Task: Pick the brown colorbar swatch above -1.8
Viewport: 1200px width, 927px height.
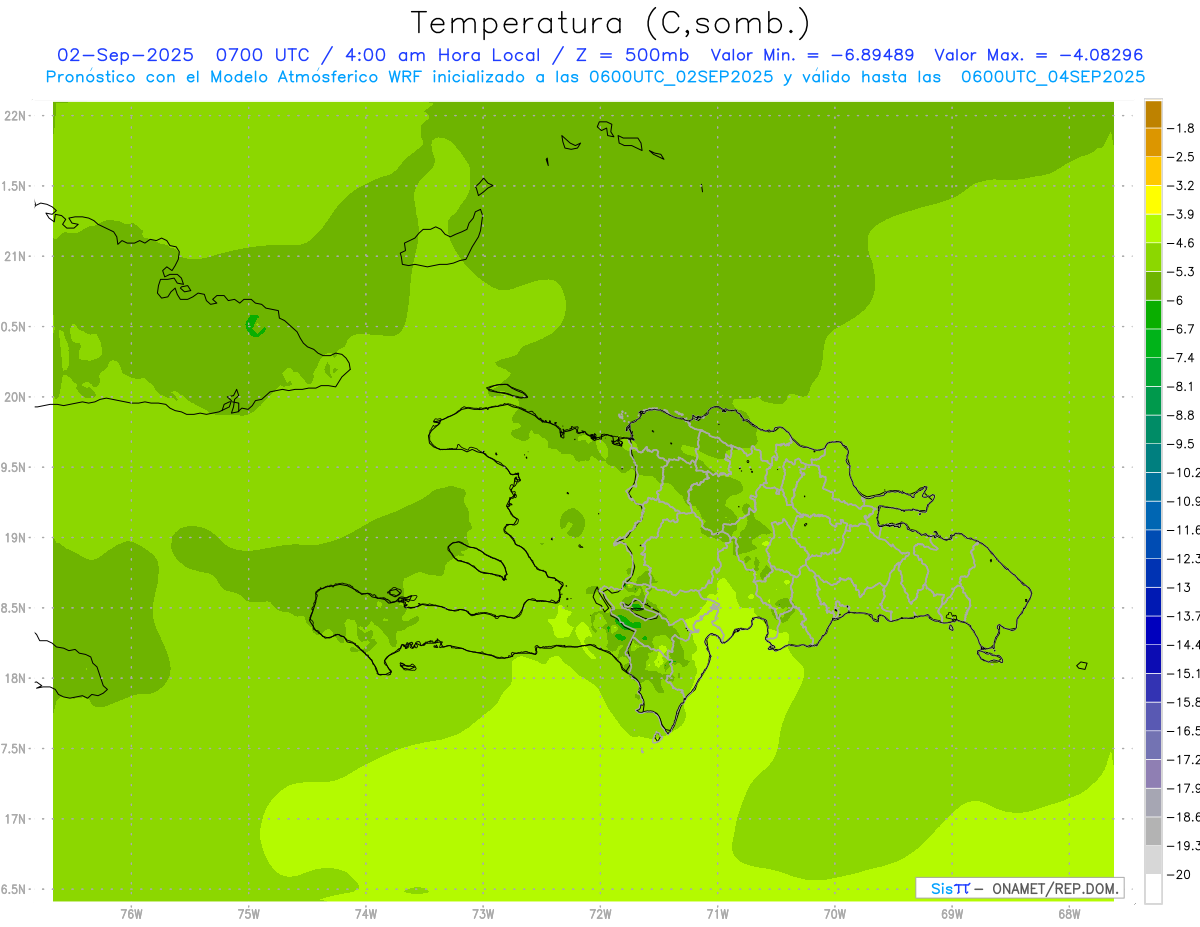Action: 1153,114
